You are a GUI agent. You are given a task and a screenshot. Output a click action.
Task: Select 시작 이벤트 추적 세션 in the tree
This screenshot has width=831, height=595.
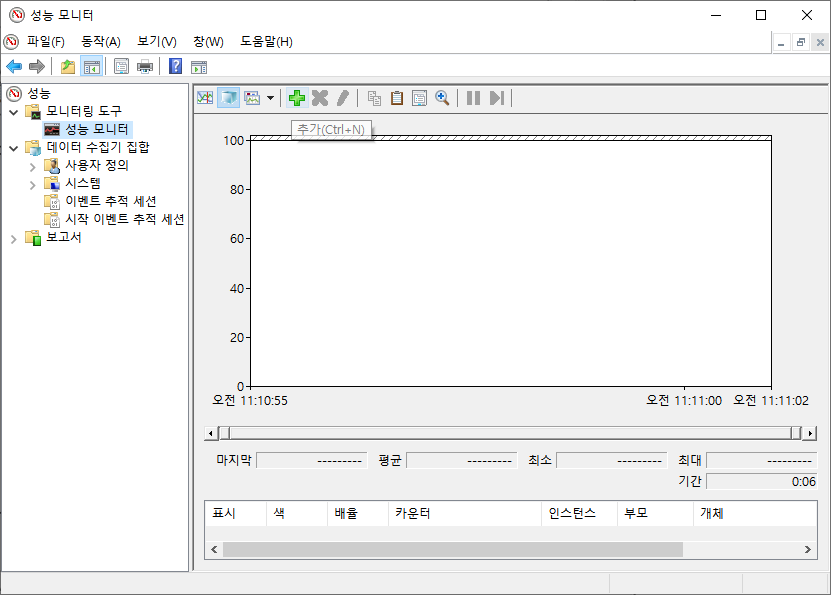(125, 219)
